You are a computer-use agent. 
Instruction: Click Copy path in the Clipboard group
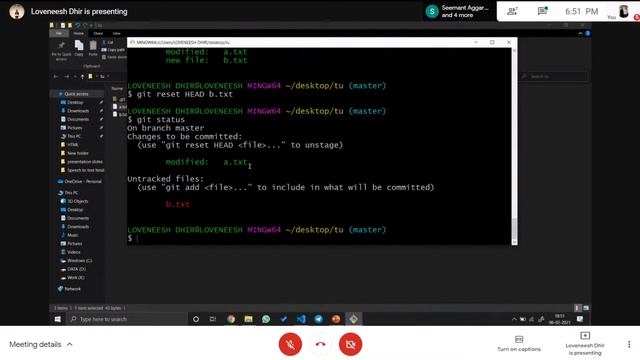[x=113, y=50]
